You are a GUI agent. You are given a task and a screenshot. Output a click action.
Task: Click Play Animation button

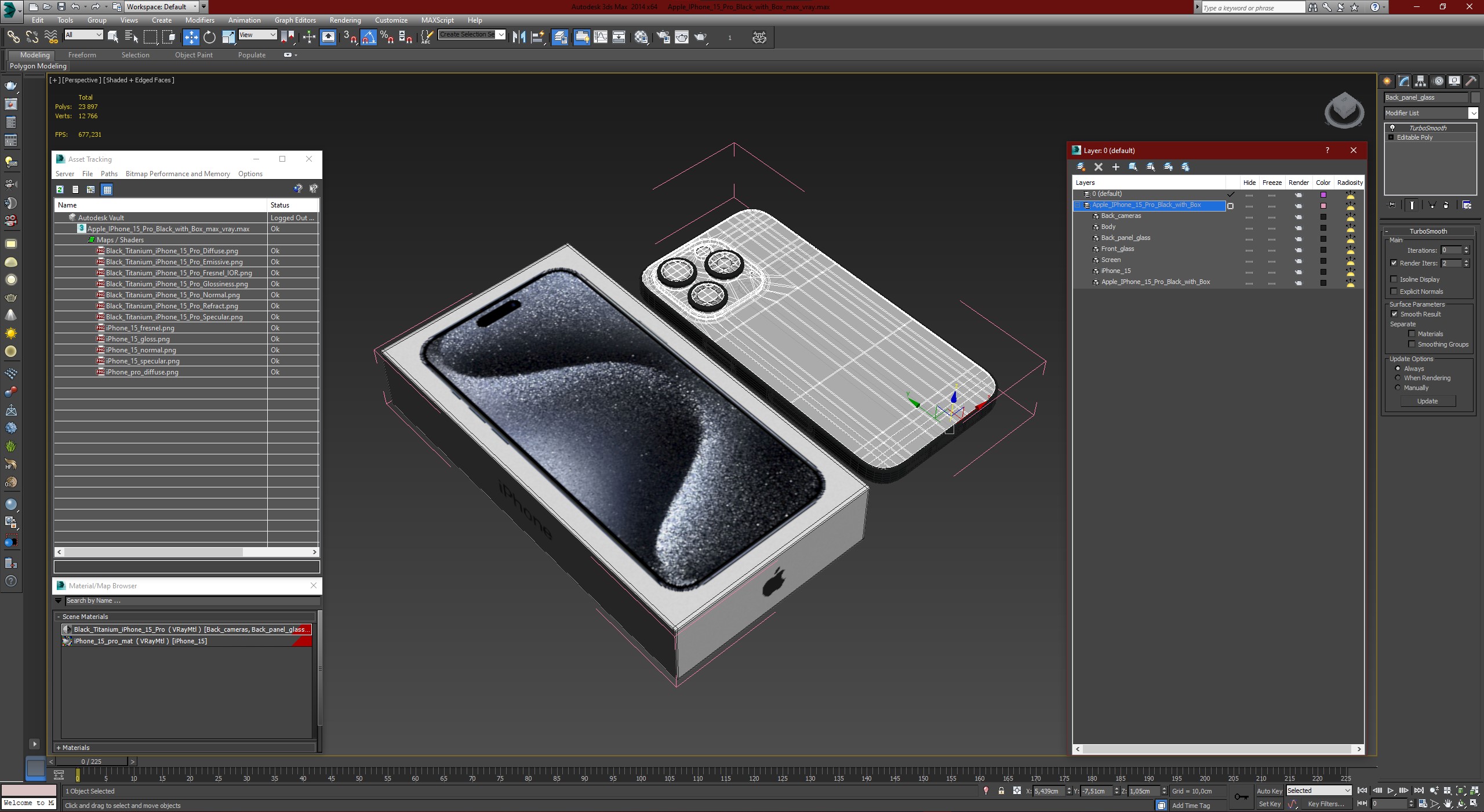(x=1390, y=791)
